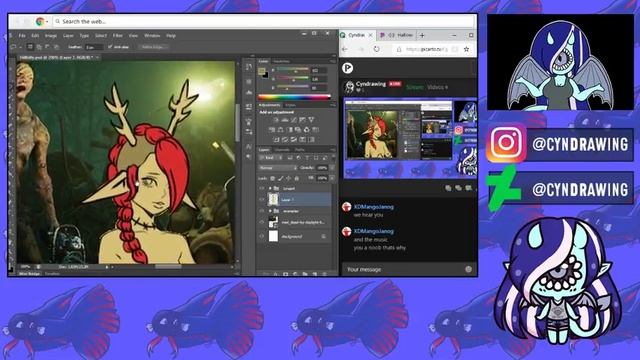Add a Photo Filter adjustment layer
The width and height of the screenshot is (640, 360).
(298, 130)
